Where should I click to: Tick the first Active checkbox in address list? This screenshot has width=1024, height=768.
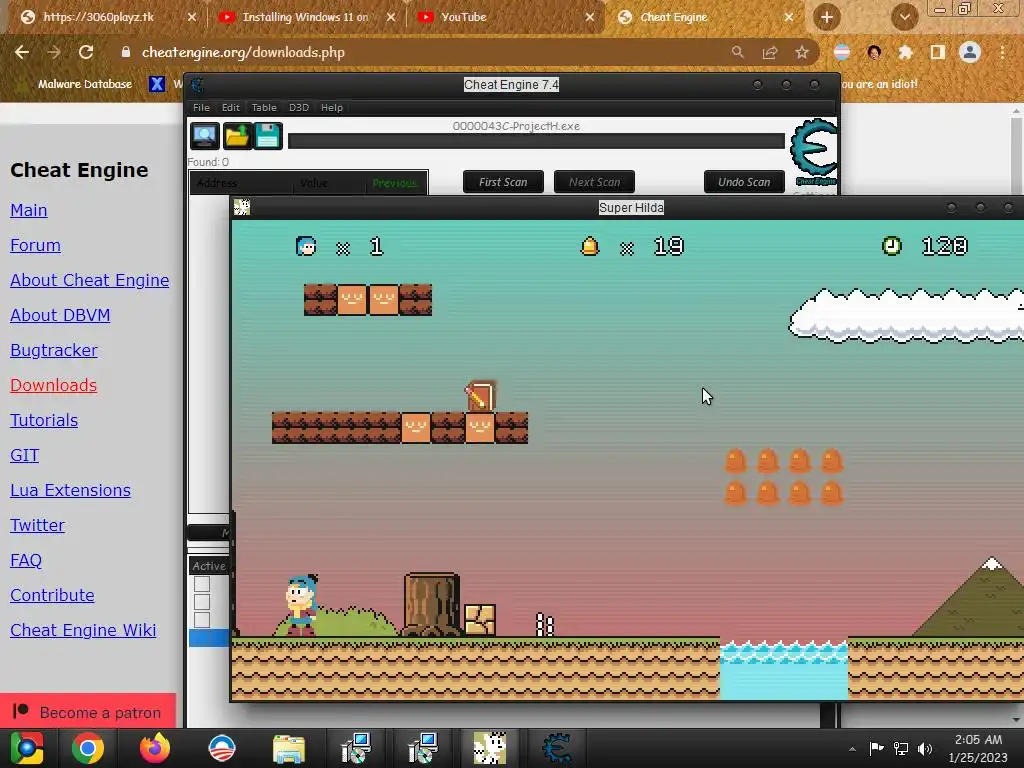point(202,584)
